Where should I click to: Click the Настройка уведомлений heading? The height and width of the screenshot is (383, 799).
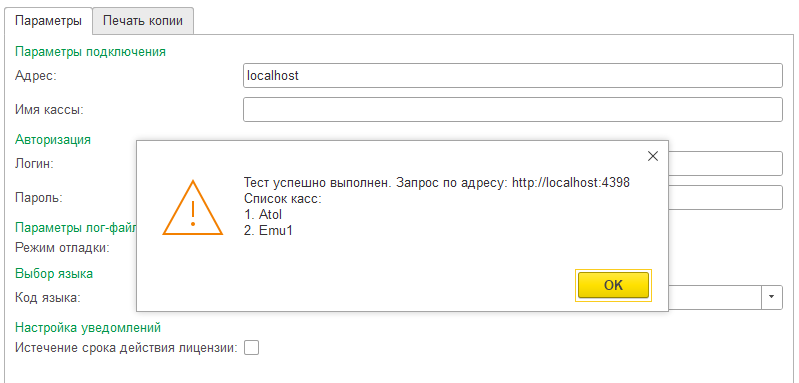pyautogui.click(x=88, y=327)
